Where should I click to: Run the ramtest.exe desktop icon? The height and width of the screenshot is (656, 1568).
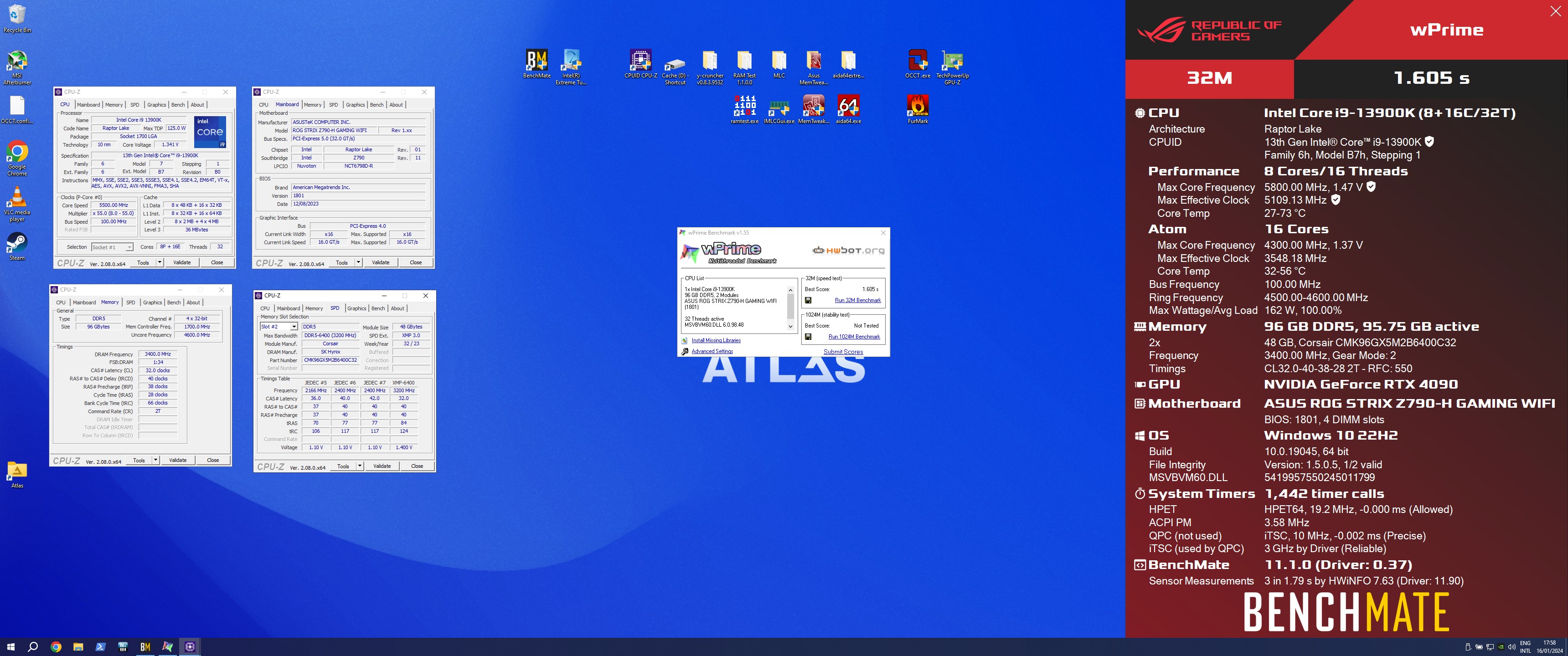(744, 109)
